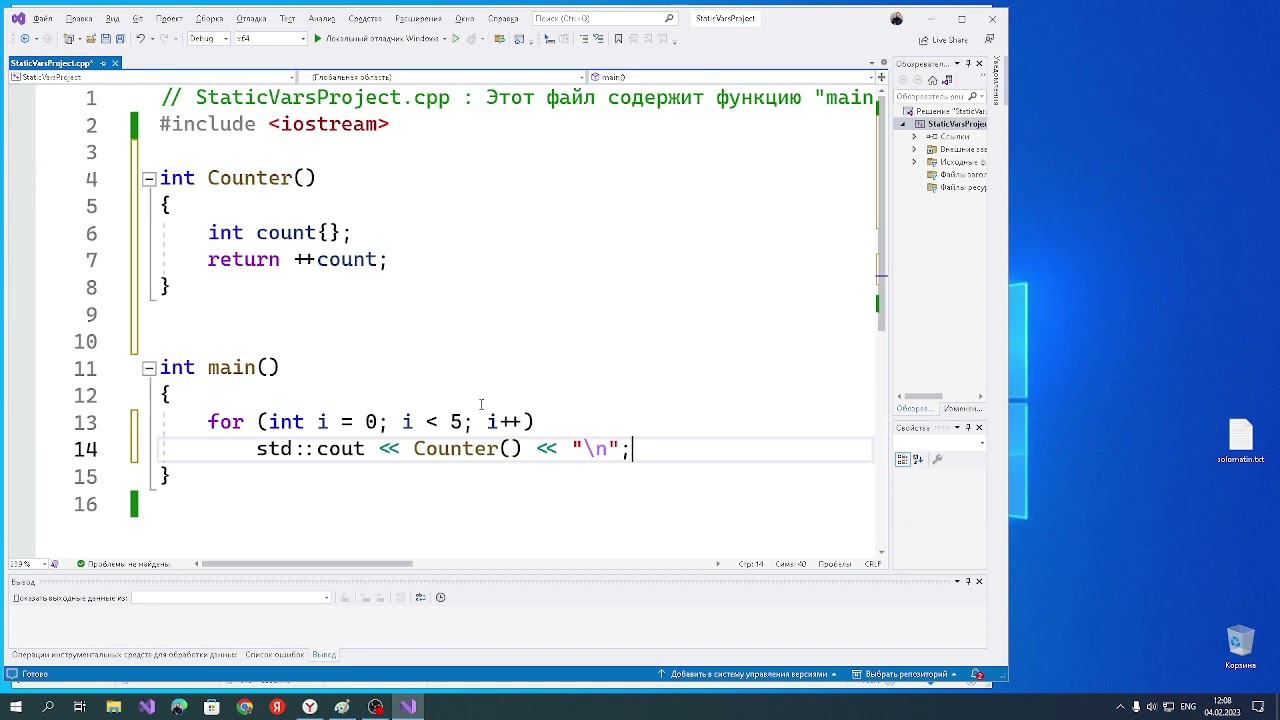Image resolution: width=1280 pixels, height=720 pixels.
Task: Expand the Внешние зависимости node
Action: [x=914, y=149]
